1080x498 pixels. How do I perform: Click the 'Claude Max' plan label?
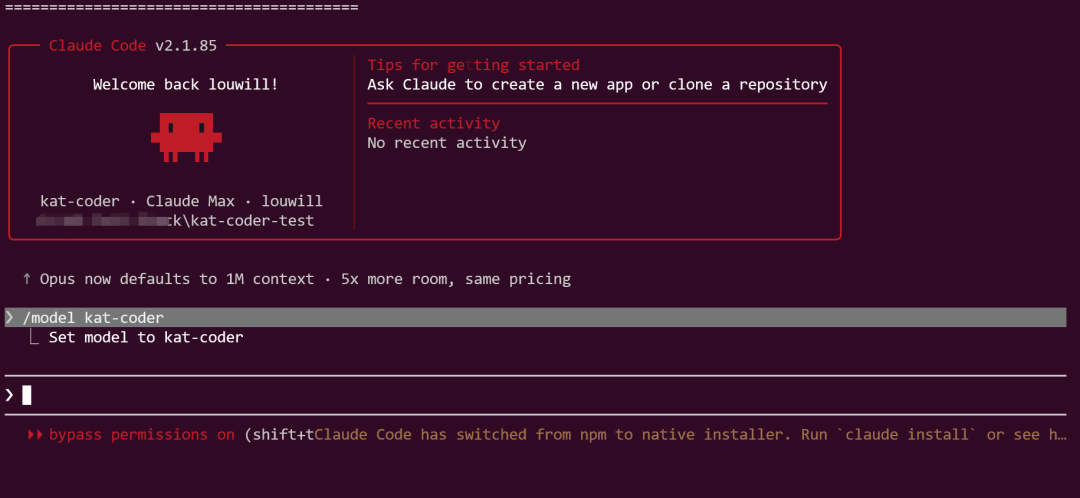[x=190, y=201]
